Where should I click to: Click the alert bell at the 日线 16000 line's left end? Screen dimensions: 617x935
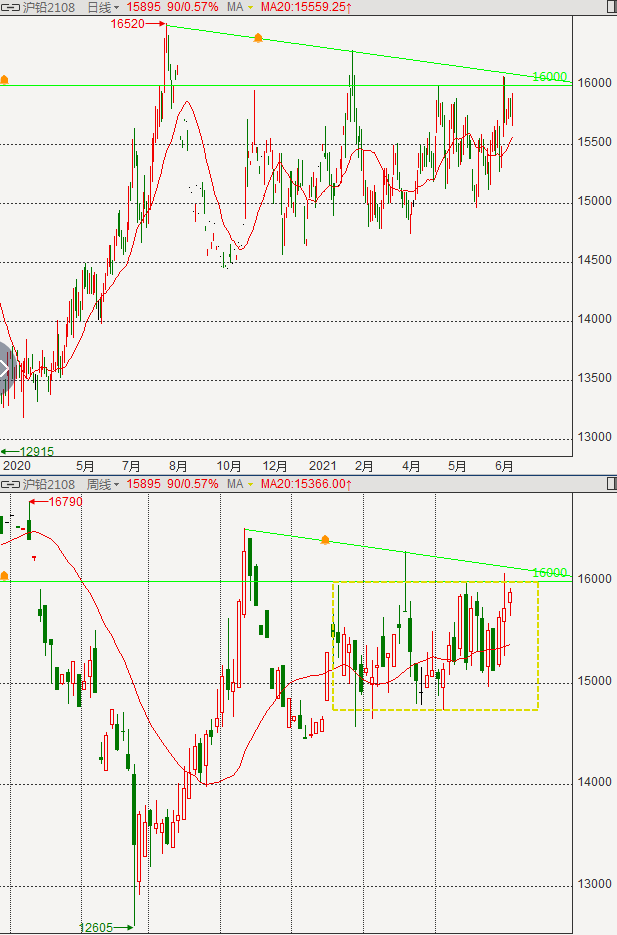pos(4,80)
